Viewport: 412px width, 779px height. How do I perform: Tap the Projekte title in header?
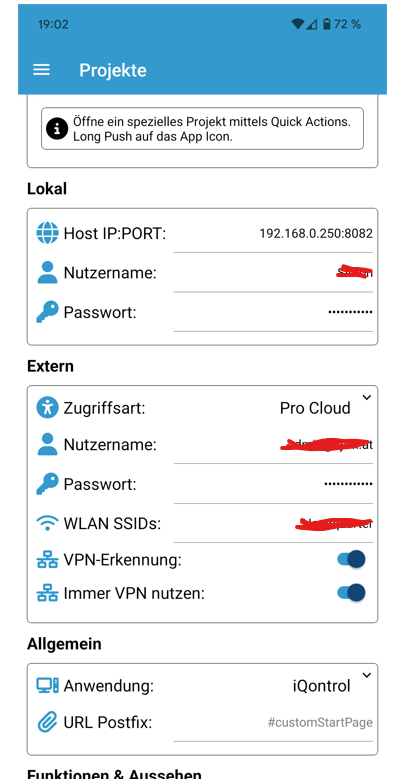pos(113,70)
